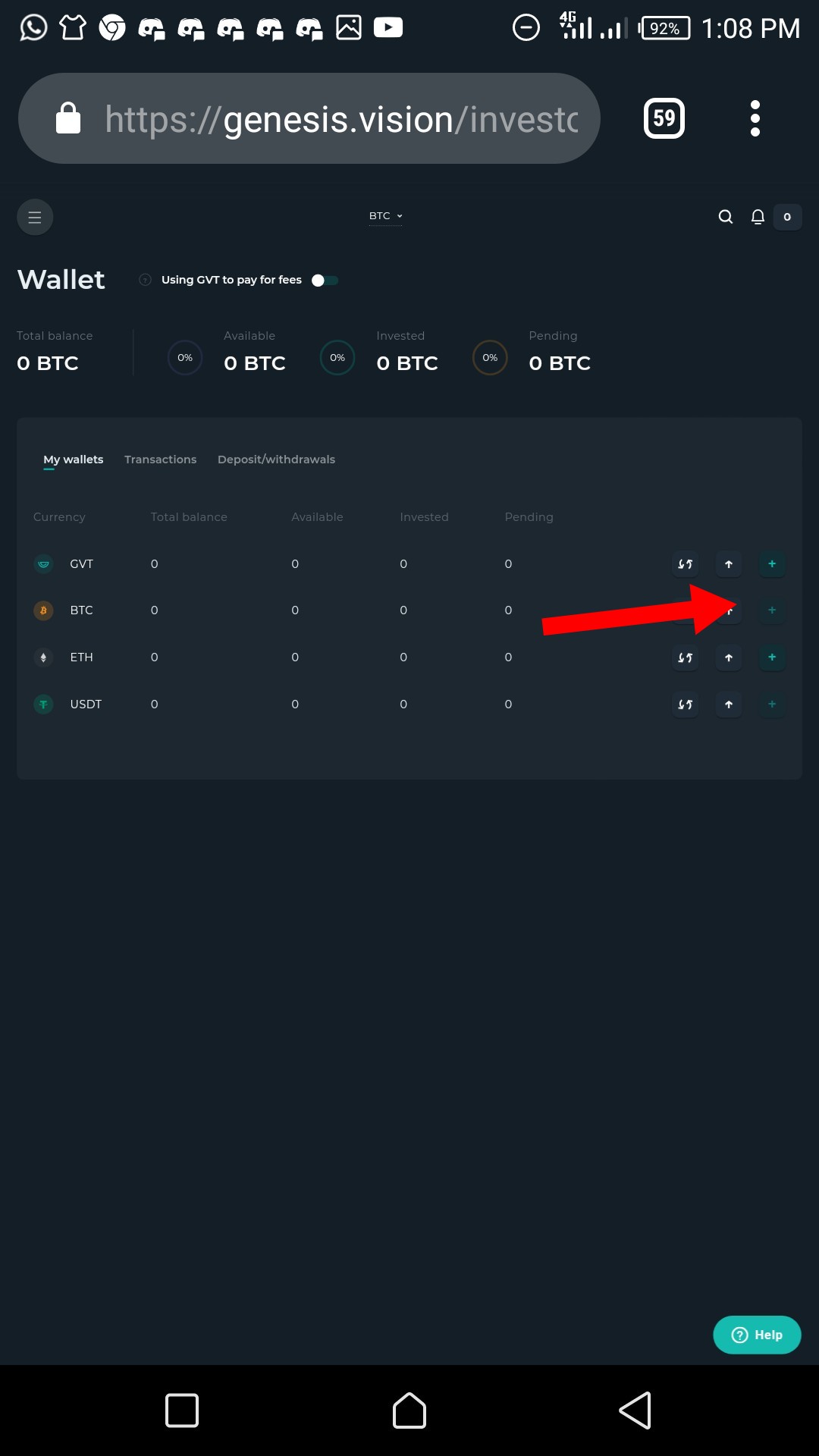
Task: Click the Currency column header
Action: (x=59, y=517)
